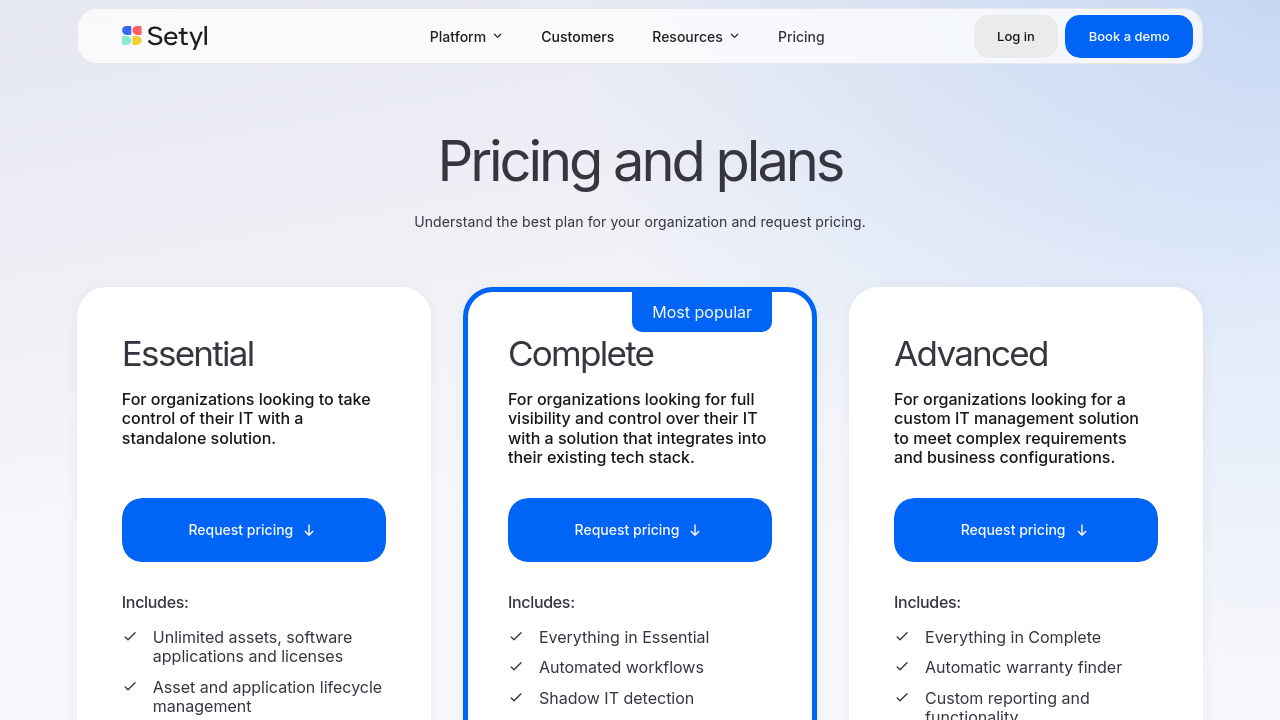Screen dimensions: 1280x720
Task: Click checkmark beside Unlimited assets feature
Action: [x=130, y=636]
